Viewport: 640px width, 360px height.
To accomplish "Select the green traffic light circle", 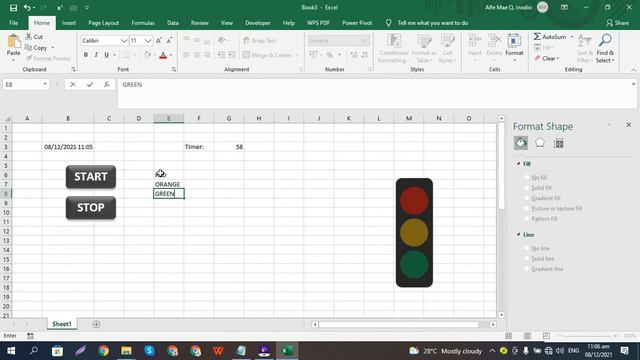I will (x=414, y=264).
